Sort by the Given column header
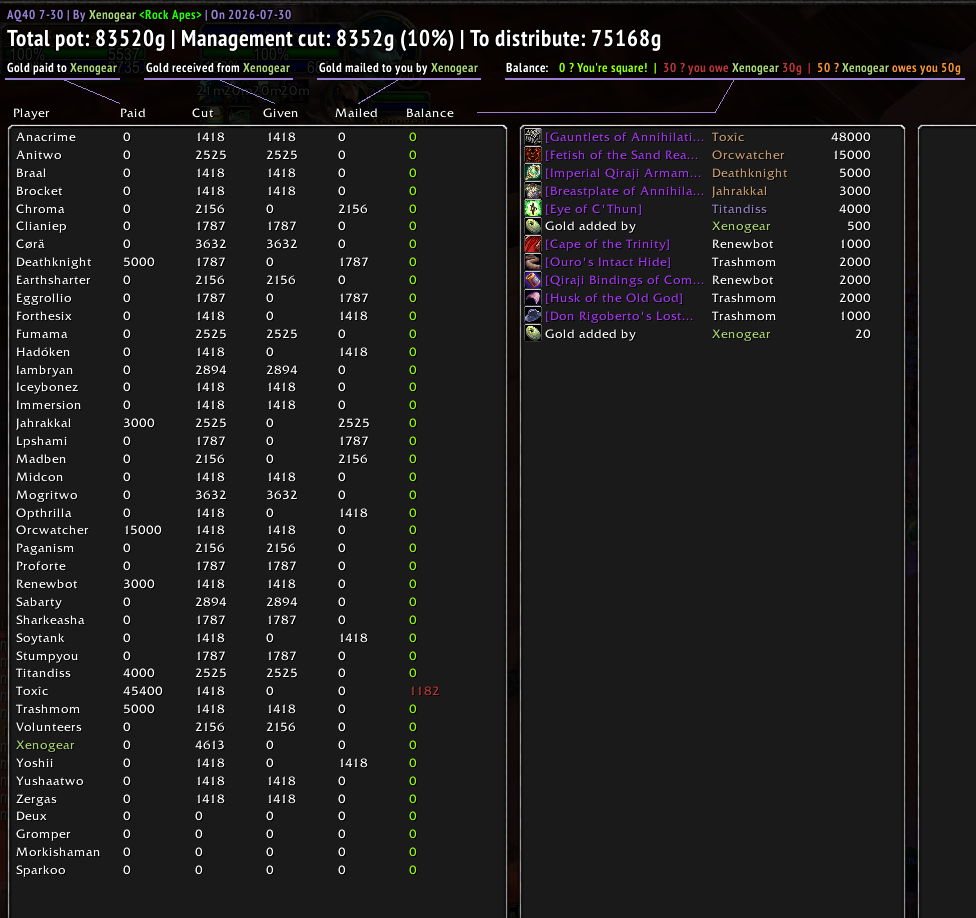Image resolution: width=976 pixels, height=918 pixels. (x=280, y=113)
